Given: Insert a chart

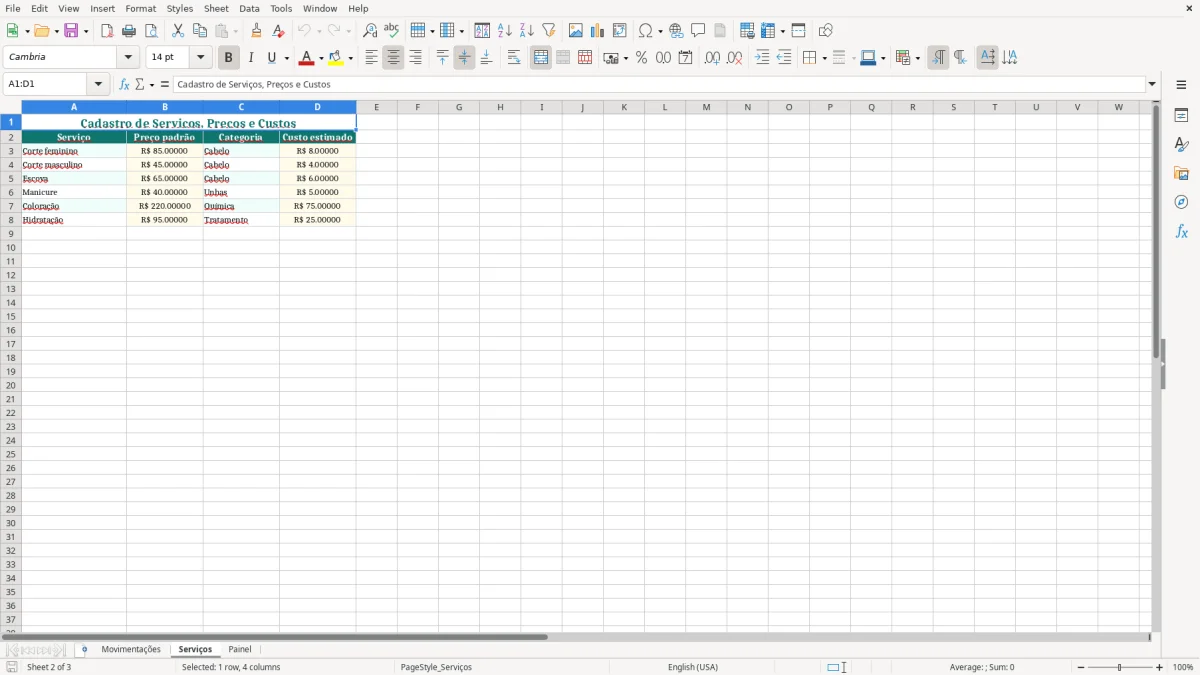Looking at the screenshot, I should 598,31.
